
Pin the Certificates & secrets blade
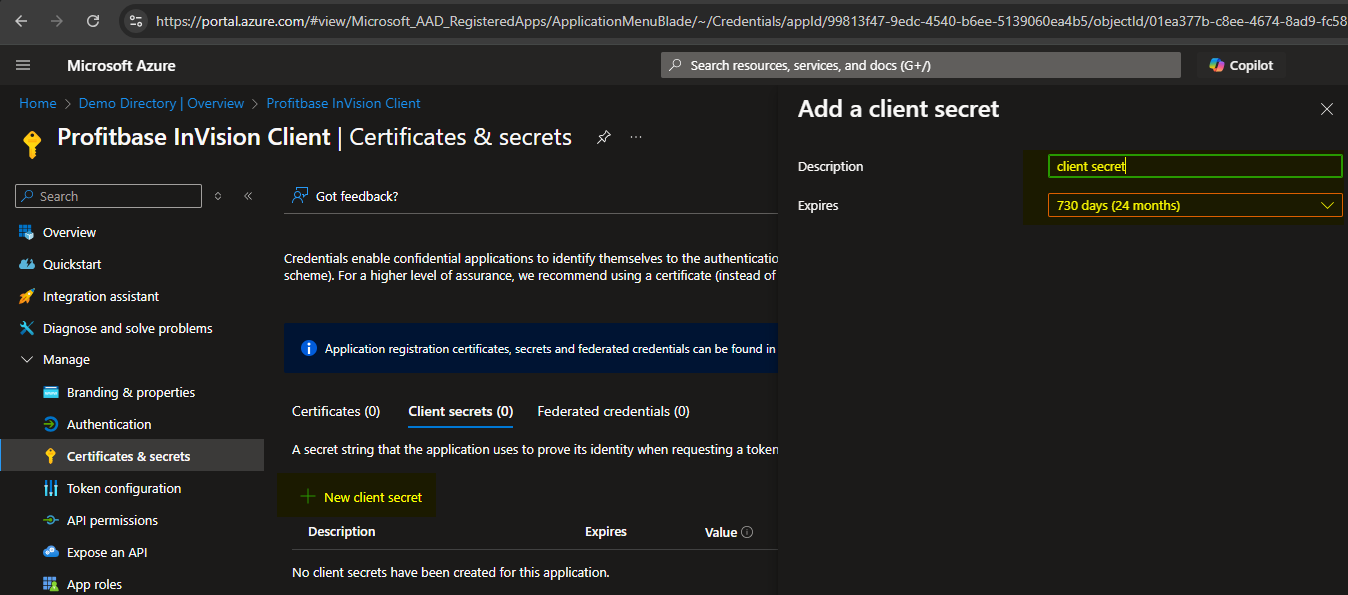604,137
